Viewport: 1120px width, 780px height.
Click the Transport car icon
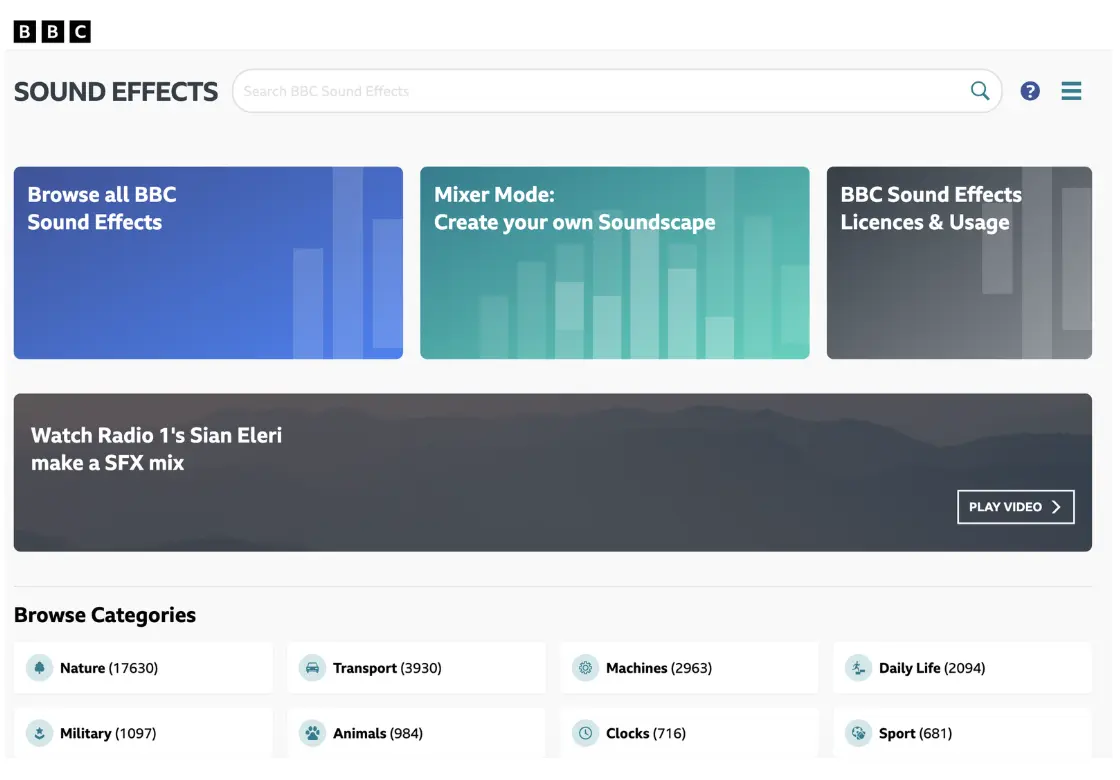tap(312, 668)
